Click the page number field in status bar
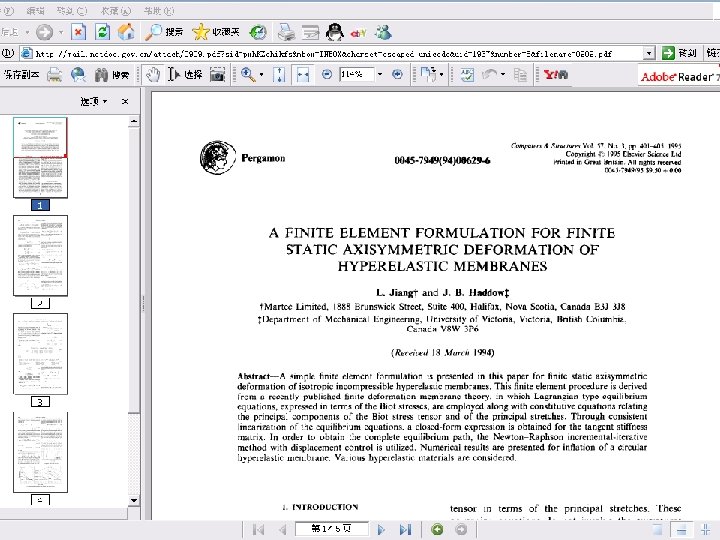This screenshot has height=540, width=720. (x=331, y=529)
